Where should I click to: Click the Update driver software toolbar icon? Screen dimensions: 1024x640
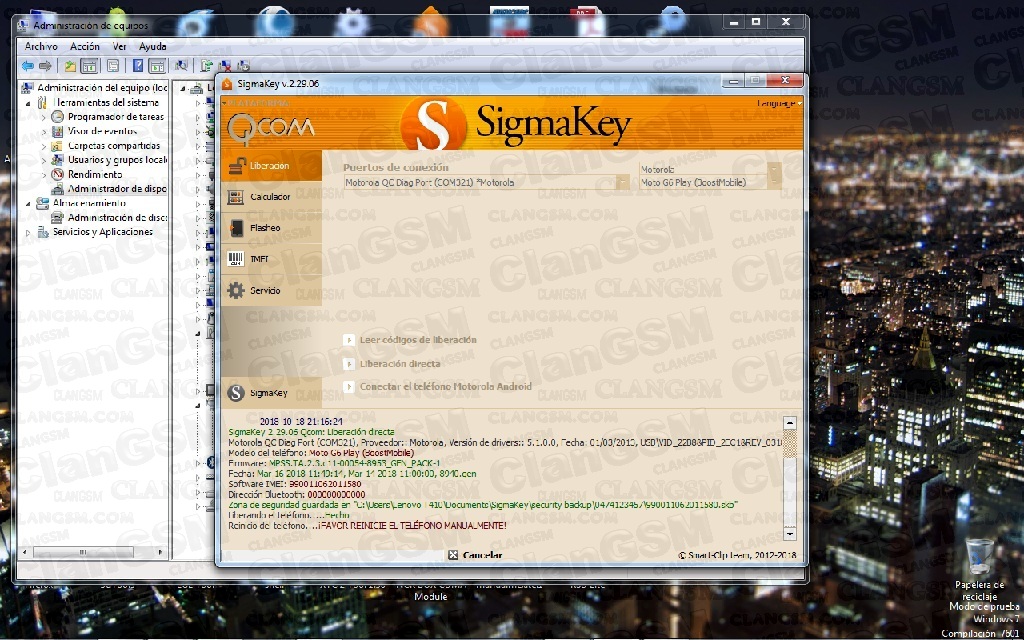point(207,65)
